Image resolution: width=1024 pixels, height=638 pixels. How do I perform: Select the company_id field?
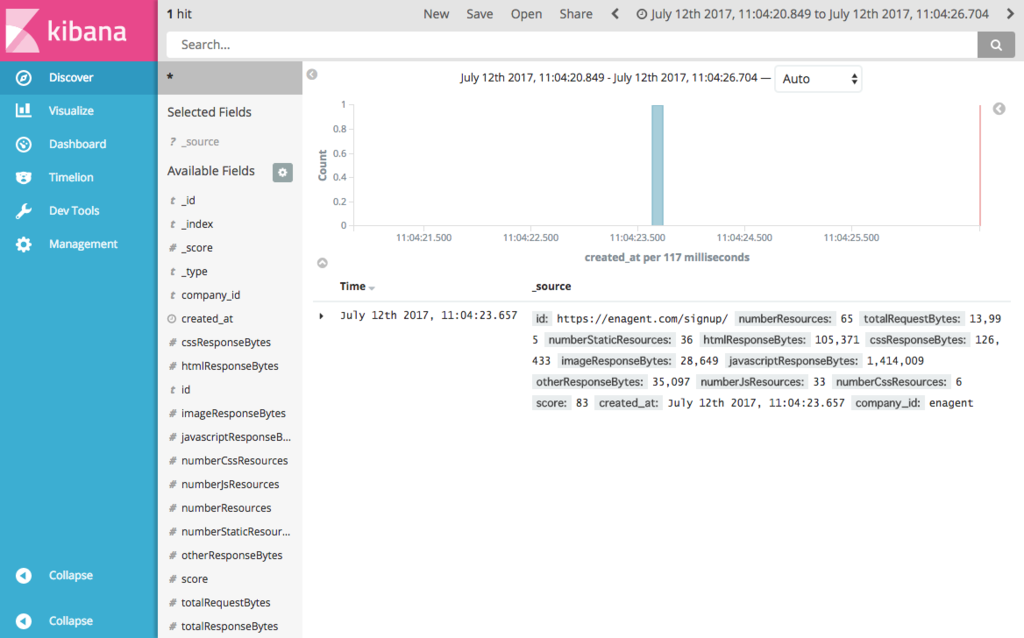click(210, 295)
